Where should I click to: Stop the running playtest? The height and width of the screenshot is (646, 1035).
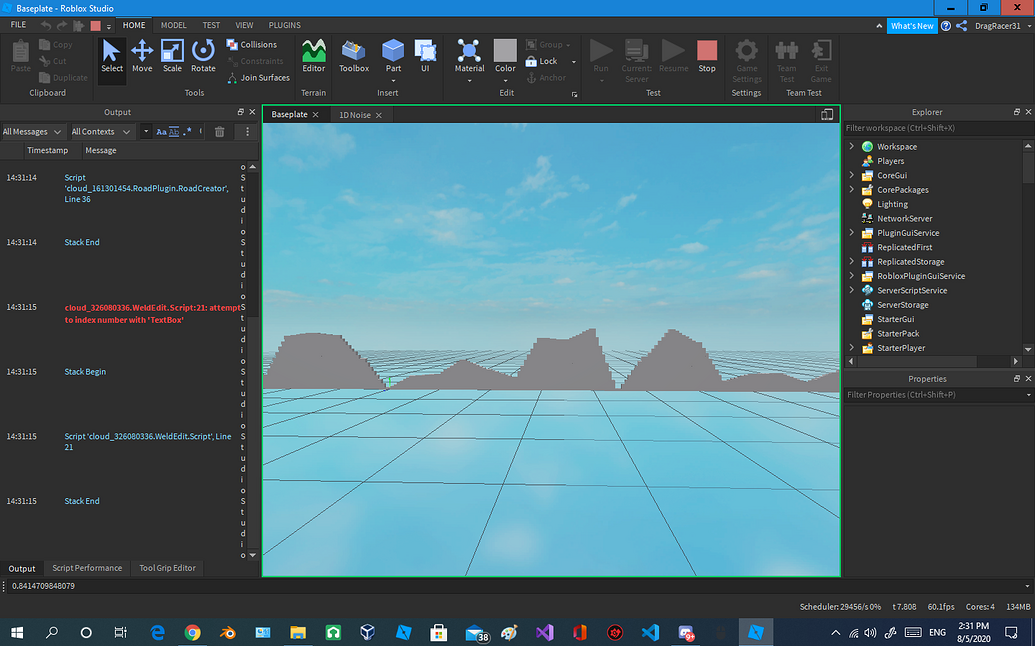[x=707, y=57]
